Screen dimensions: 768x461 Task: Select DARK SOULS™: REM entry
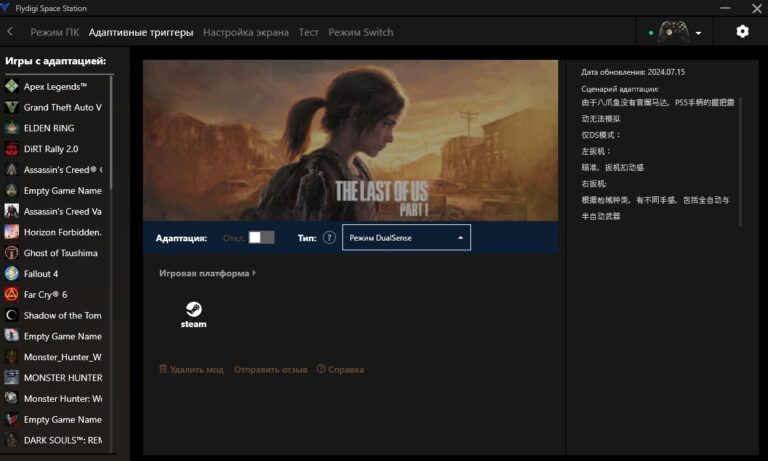tap(63, 440)
